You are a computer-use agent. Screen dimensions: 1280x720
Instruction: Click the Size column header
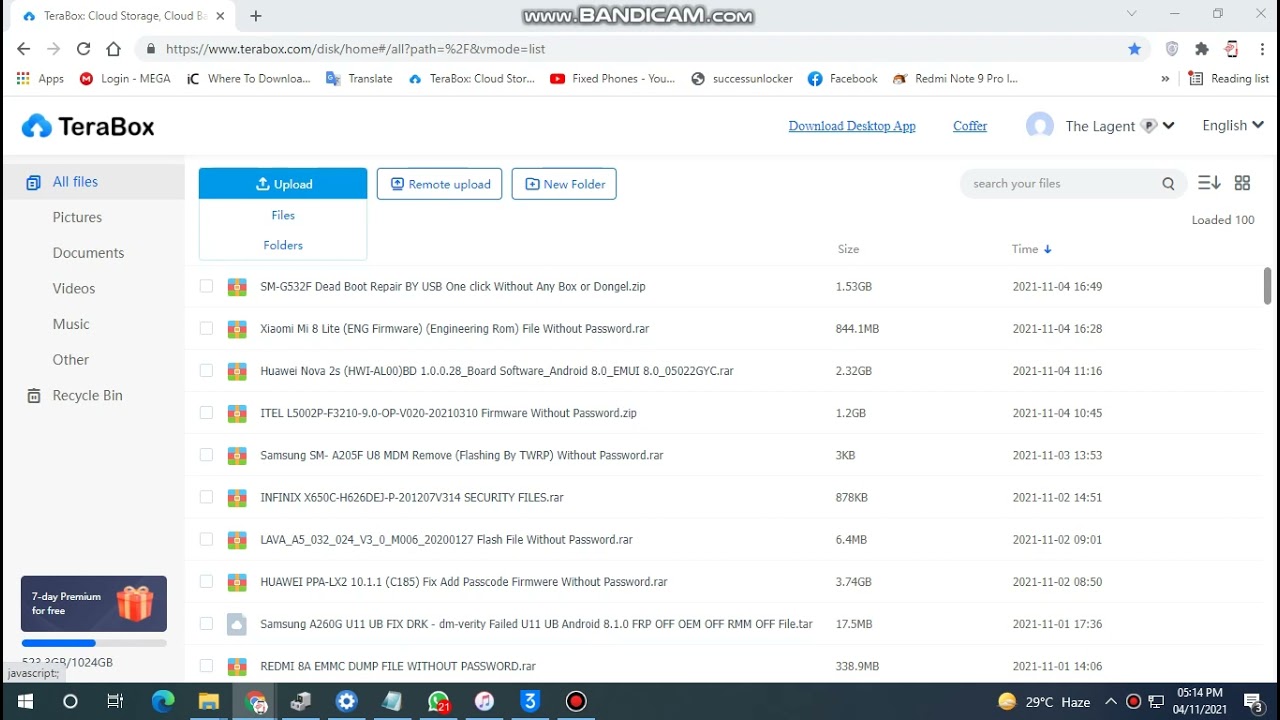click(x=848, y=249)
